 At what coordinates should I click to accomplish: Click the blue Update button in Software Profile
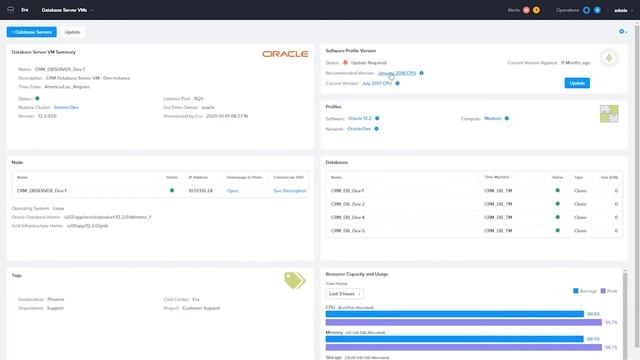577,83
